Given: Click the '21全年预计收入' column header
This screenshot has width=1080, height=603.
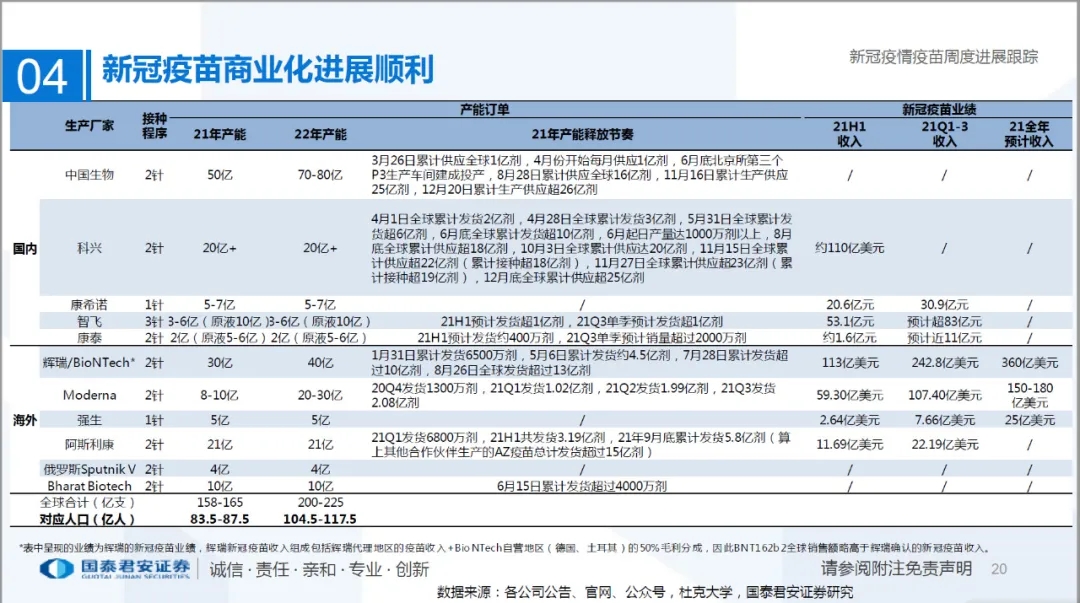Looking at the screenshot, I should (1029, 134).
